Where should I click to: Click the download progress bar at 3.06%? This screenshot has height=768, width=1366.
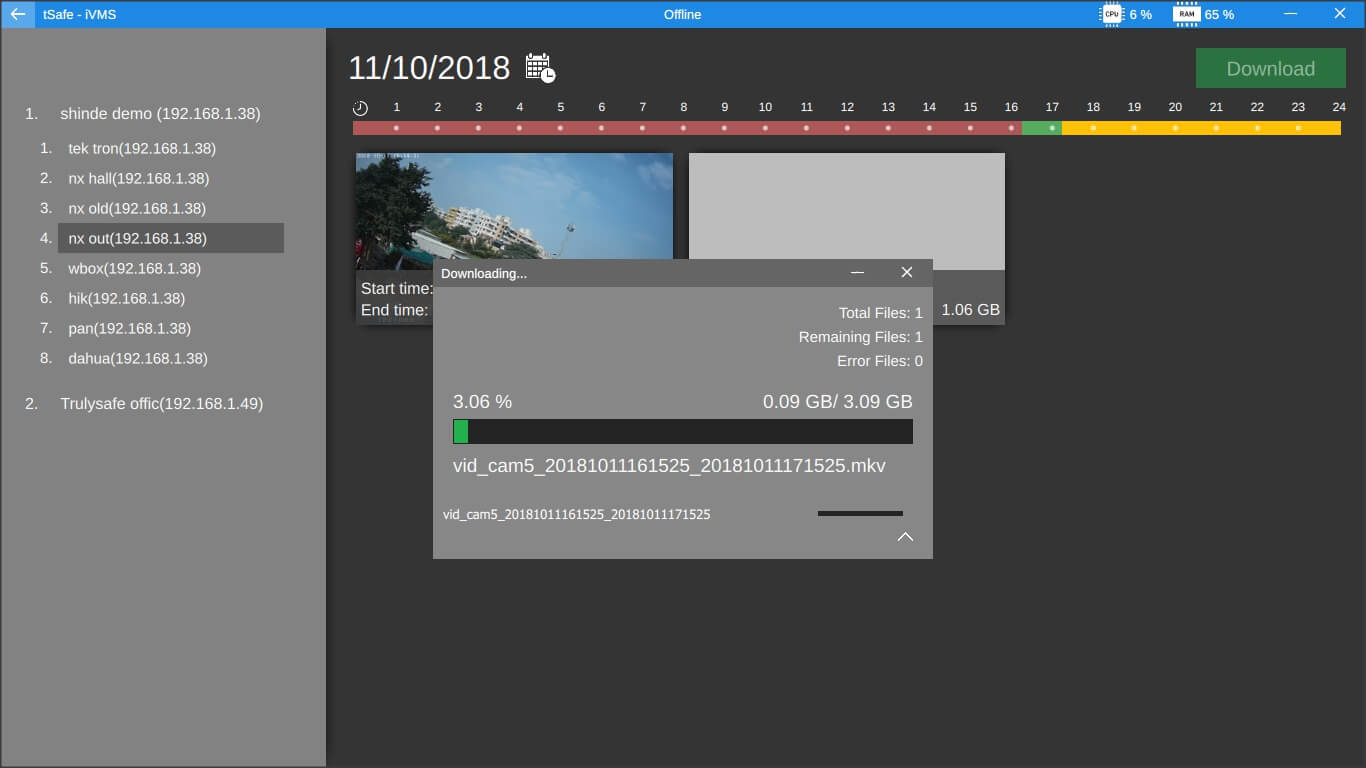point(683,431)
